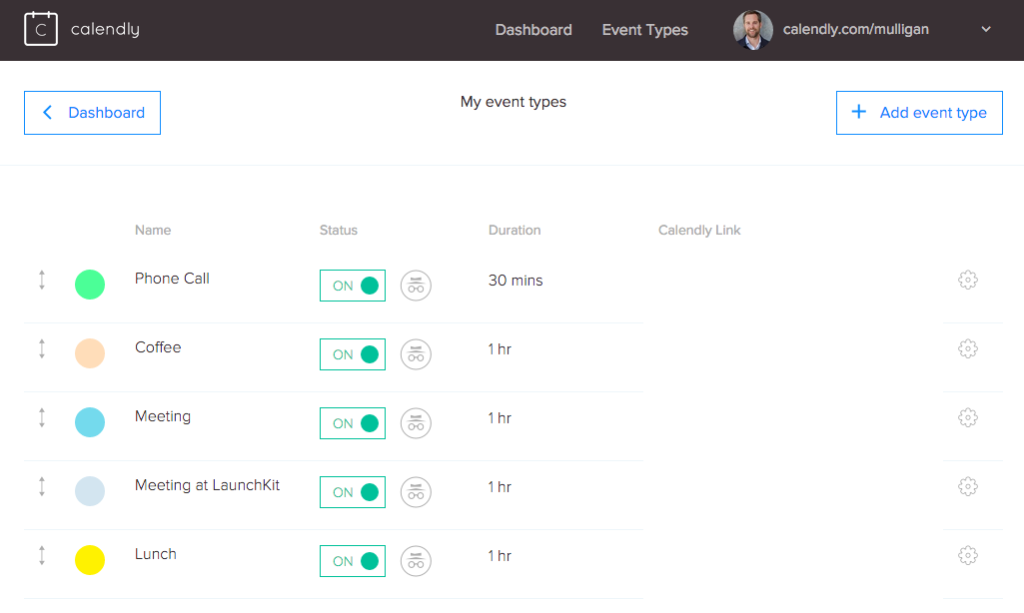Select the Lunch event name
Screen dimensions: 1024x613
coord(155,554)
